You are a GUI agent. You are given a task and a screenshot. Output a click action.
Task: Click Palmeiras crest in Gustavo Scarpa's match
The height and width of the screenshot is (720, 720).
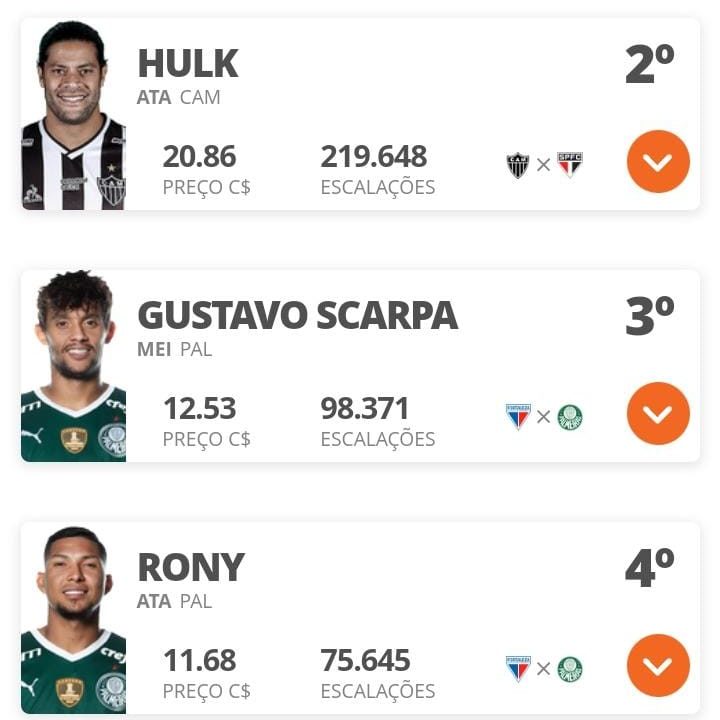[570, 417]
